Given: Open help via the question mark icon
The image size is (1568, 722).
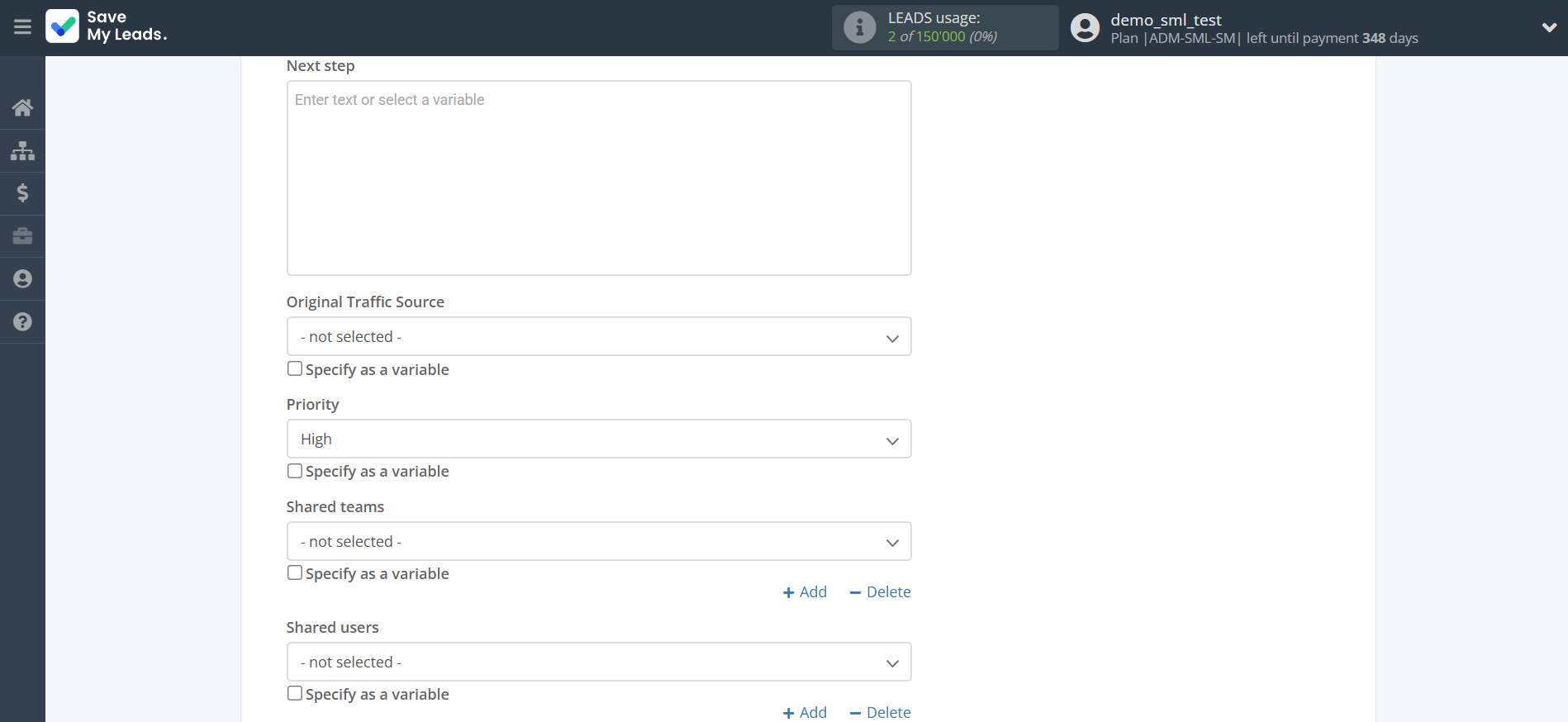Looking at the screenshot, I should pos(22,322).
